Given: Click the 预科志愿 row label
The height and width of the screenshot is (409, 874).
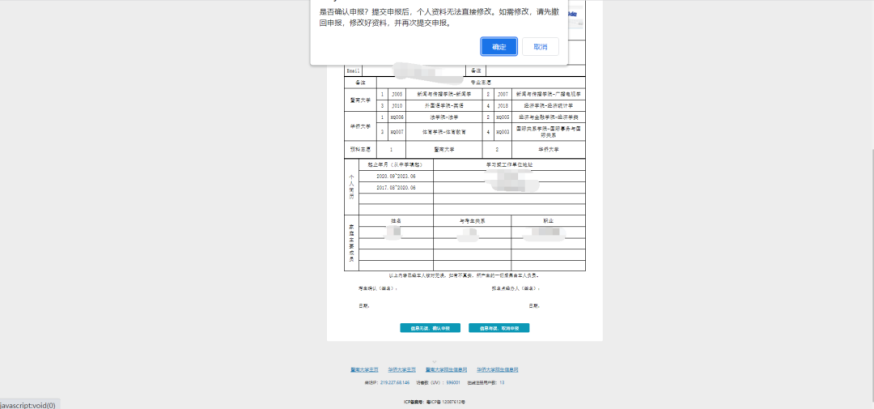Looking at the screenshot, I should [361, 149].
